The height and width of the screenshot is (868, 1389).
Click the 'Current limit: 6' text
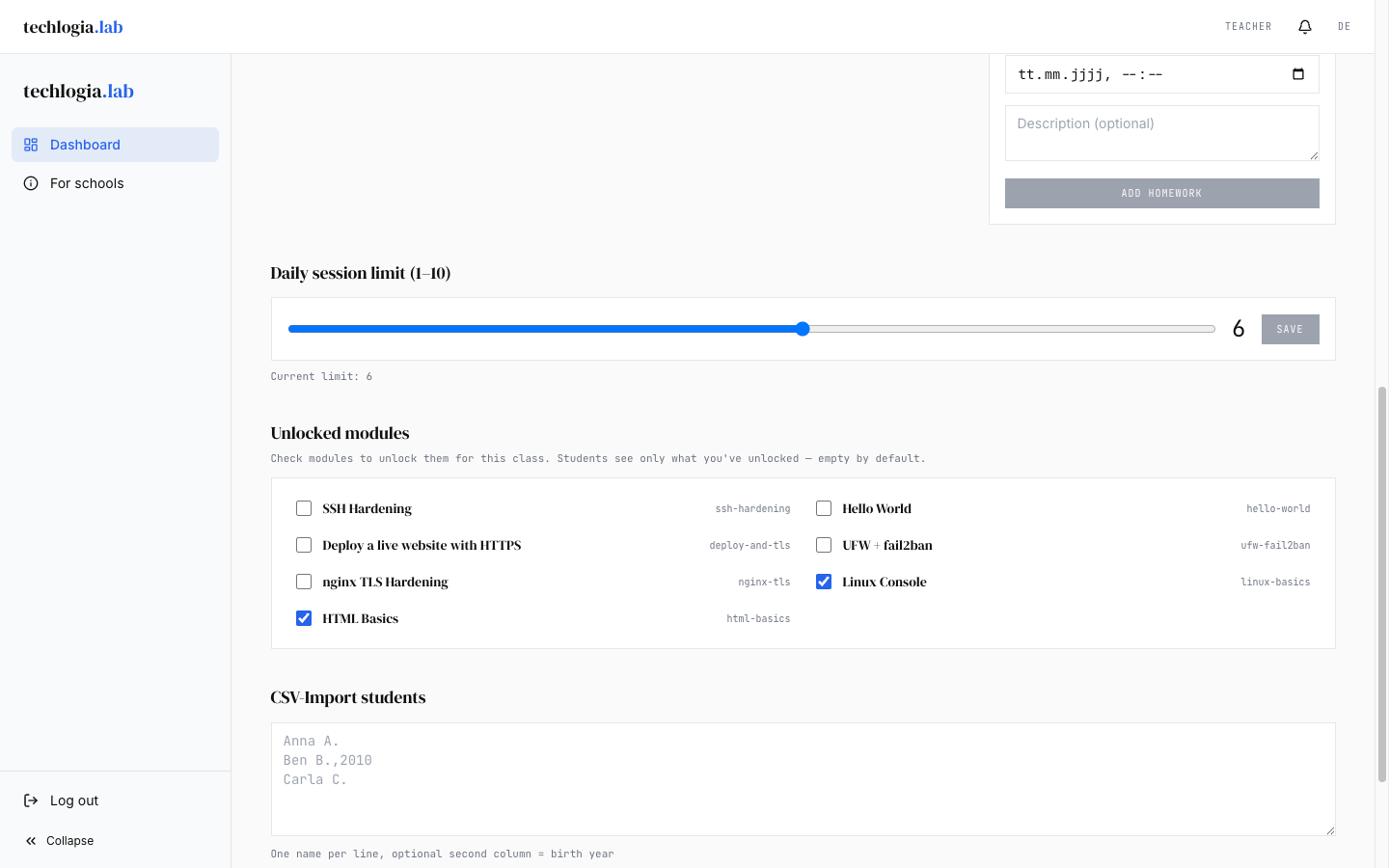[x=321, y=376]
